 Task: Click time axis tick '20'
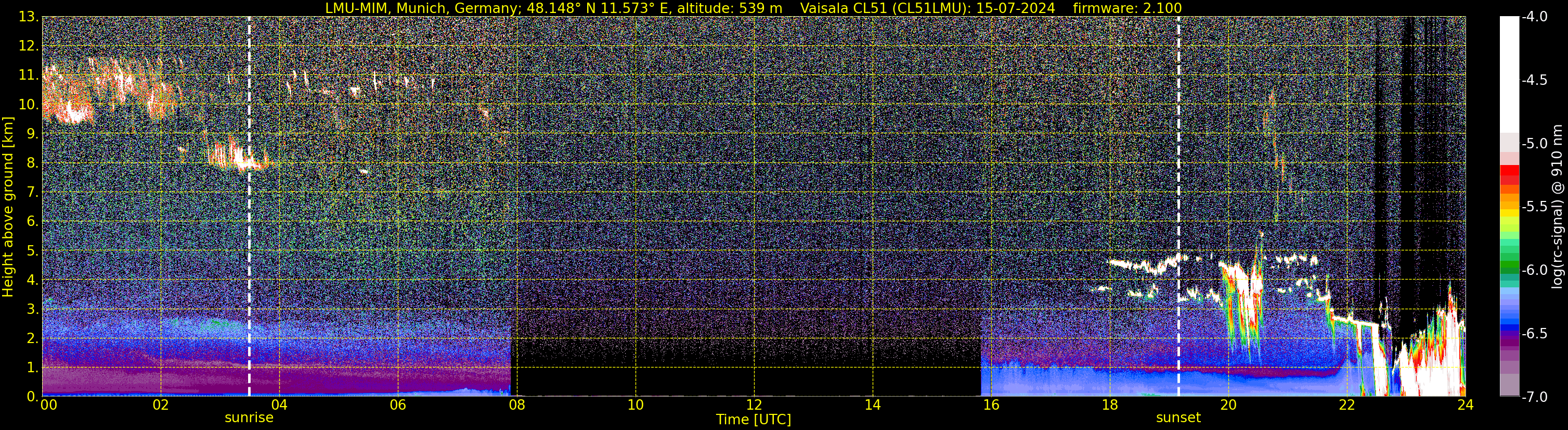[1228, 406]
